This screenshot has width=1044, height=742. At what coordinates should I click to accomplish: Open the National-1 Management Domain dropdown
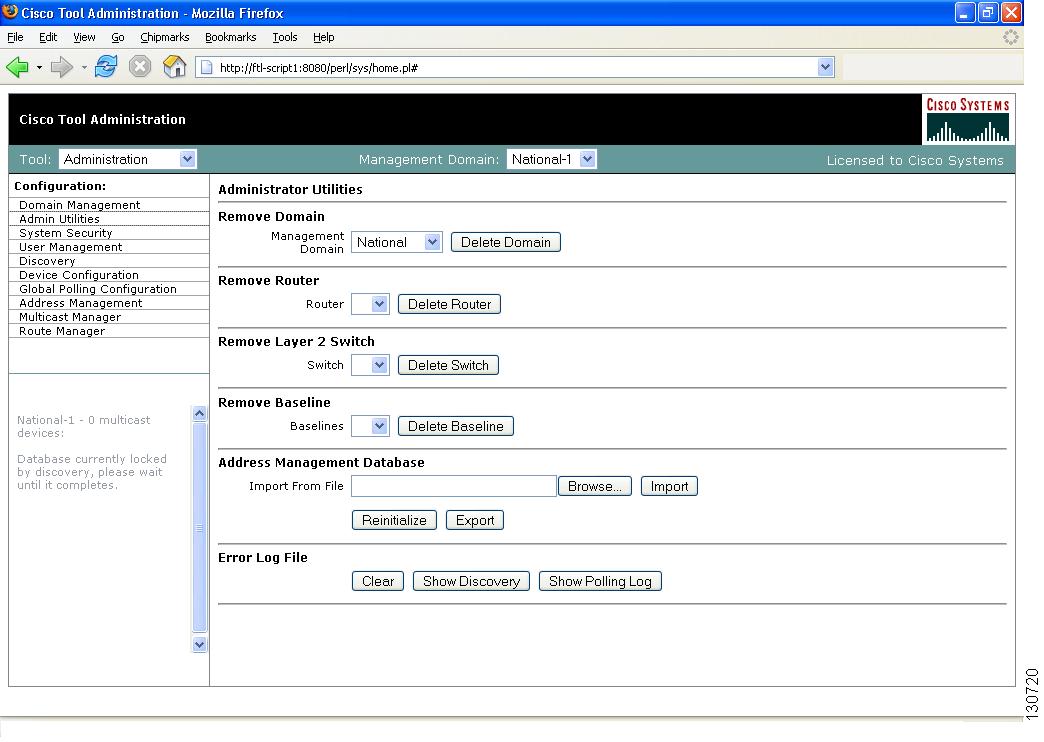(551, 159)
